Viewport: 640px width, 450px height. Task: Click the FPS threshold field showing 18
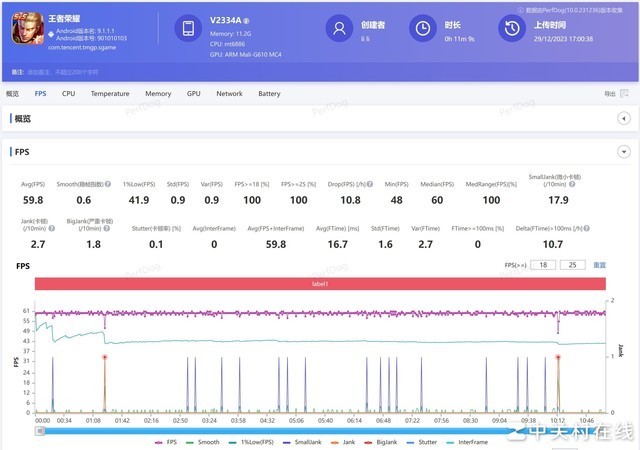tap(543, 265)
